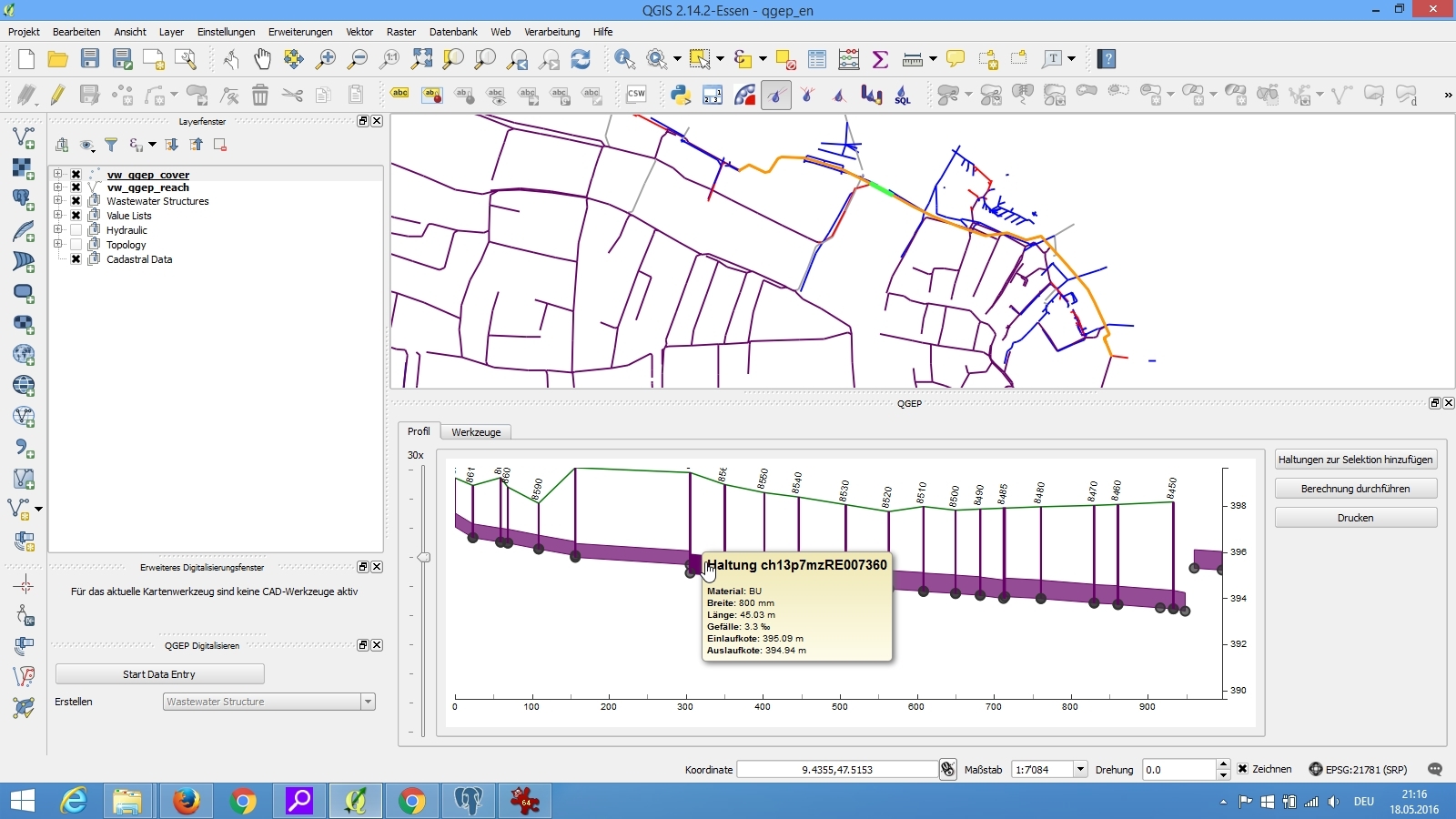Click the delete selected trash icon
This screenshot has height=819, width=1456.
pos(260,95)
